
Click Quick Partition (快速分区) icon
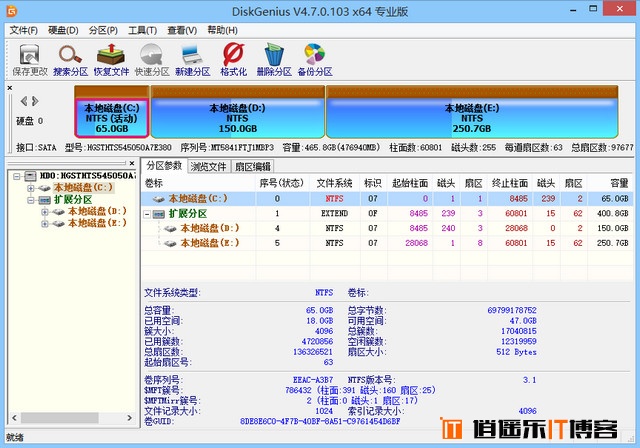click(152, 60)
